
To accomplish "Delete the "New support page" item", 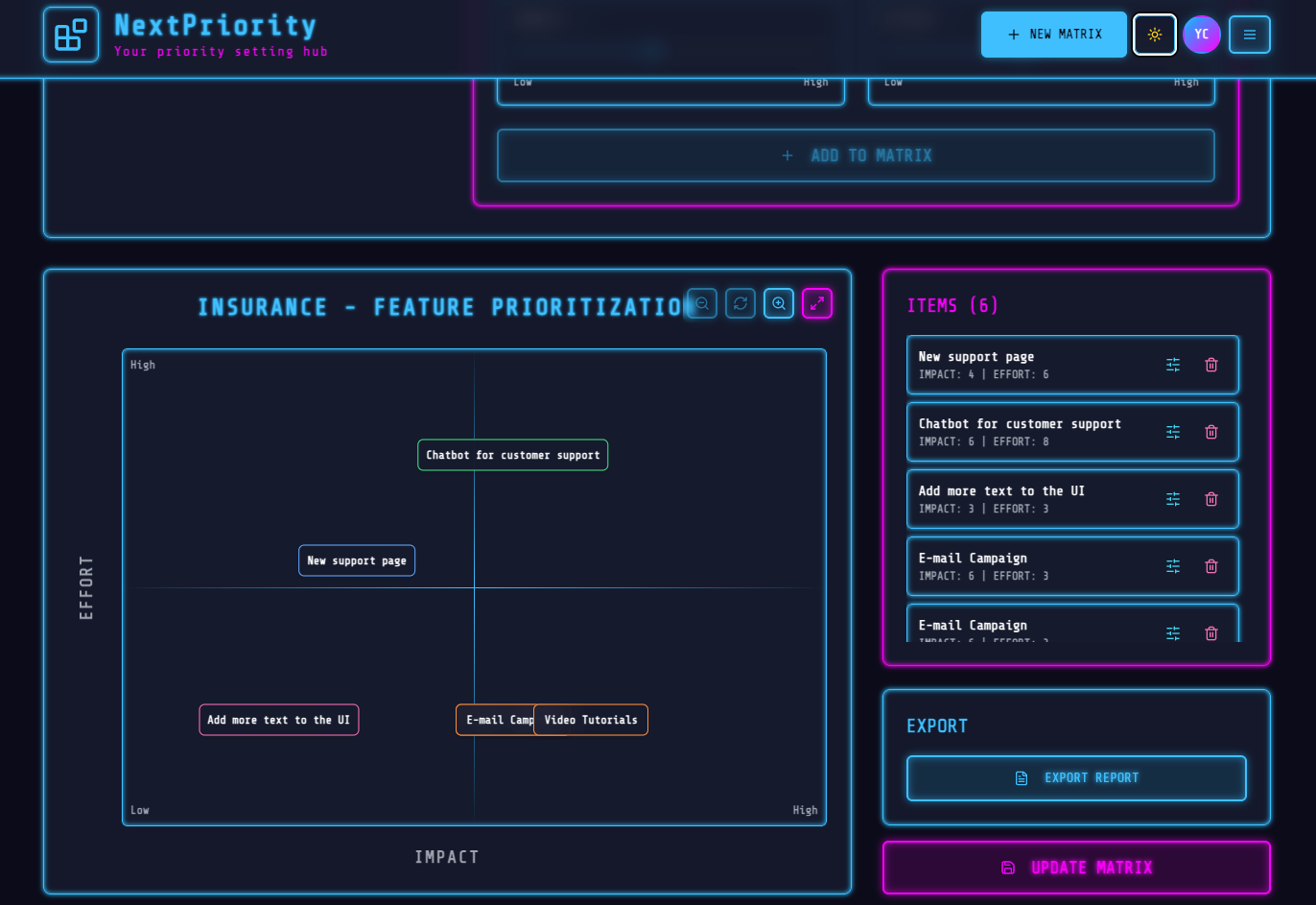I will pyautogui.click(x=1210, y=365).
